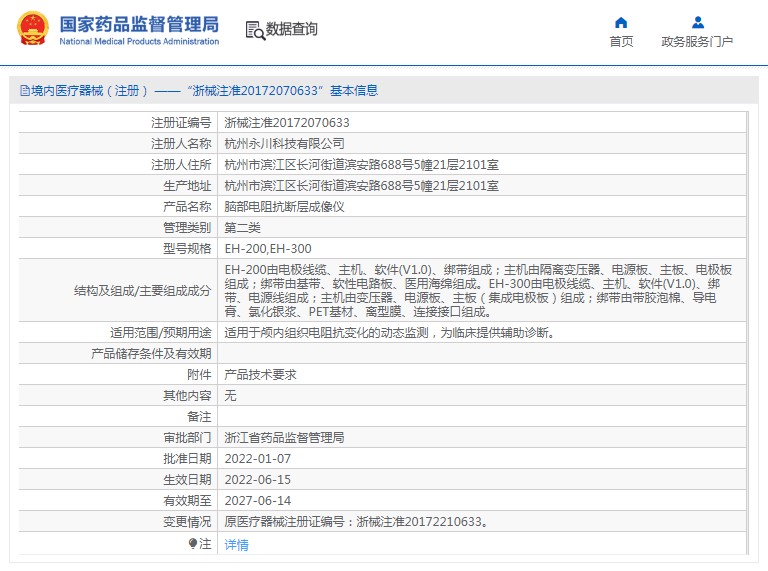Click attachment value 产品技术要求

(261, 375)
